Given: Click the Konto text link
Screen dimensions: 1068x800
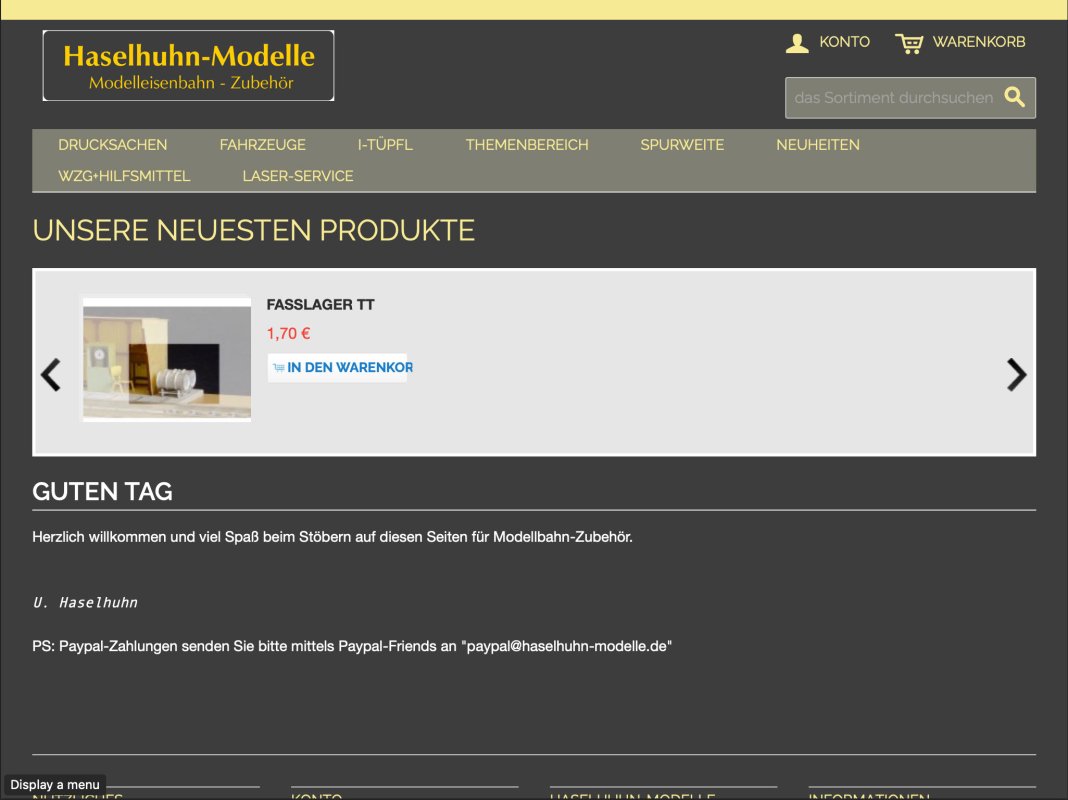Looking at the screenshot, I should click(844, 42).
